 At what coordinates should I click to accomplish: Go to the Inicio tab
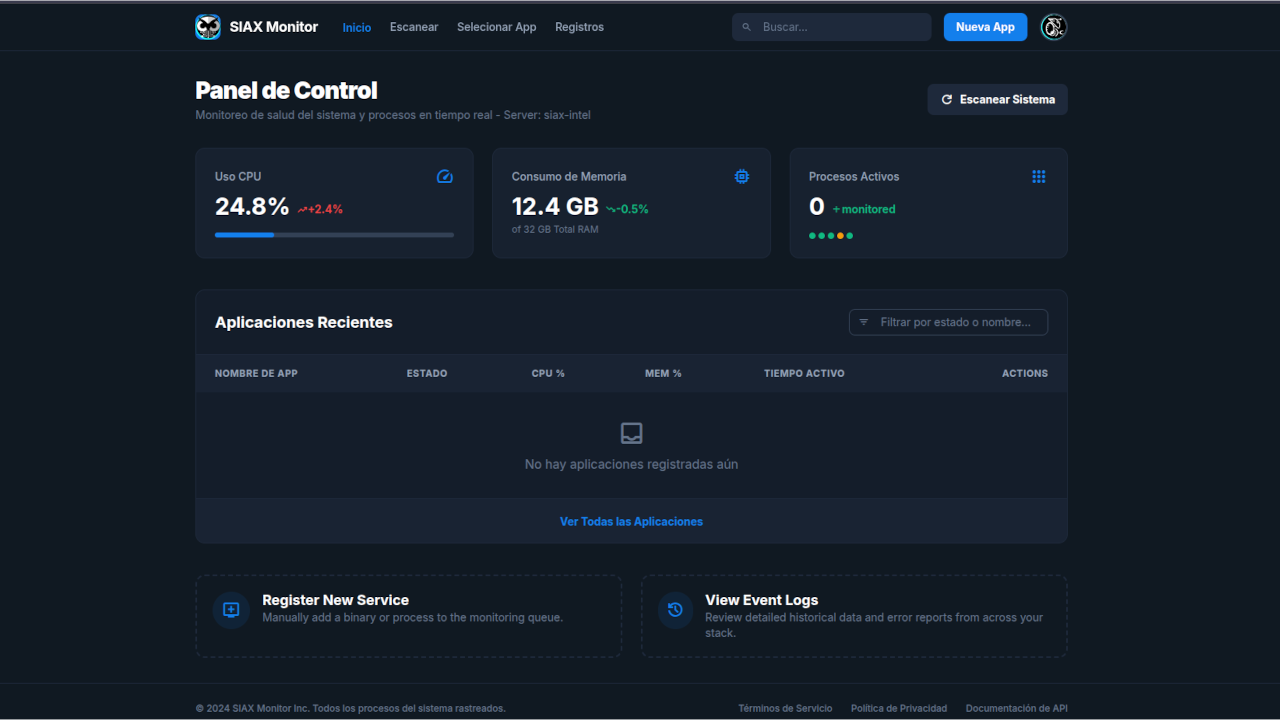pos(356,28)
